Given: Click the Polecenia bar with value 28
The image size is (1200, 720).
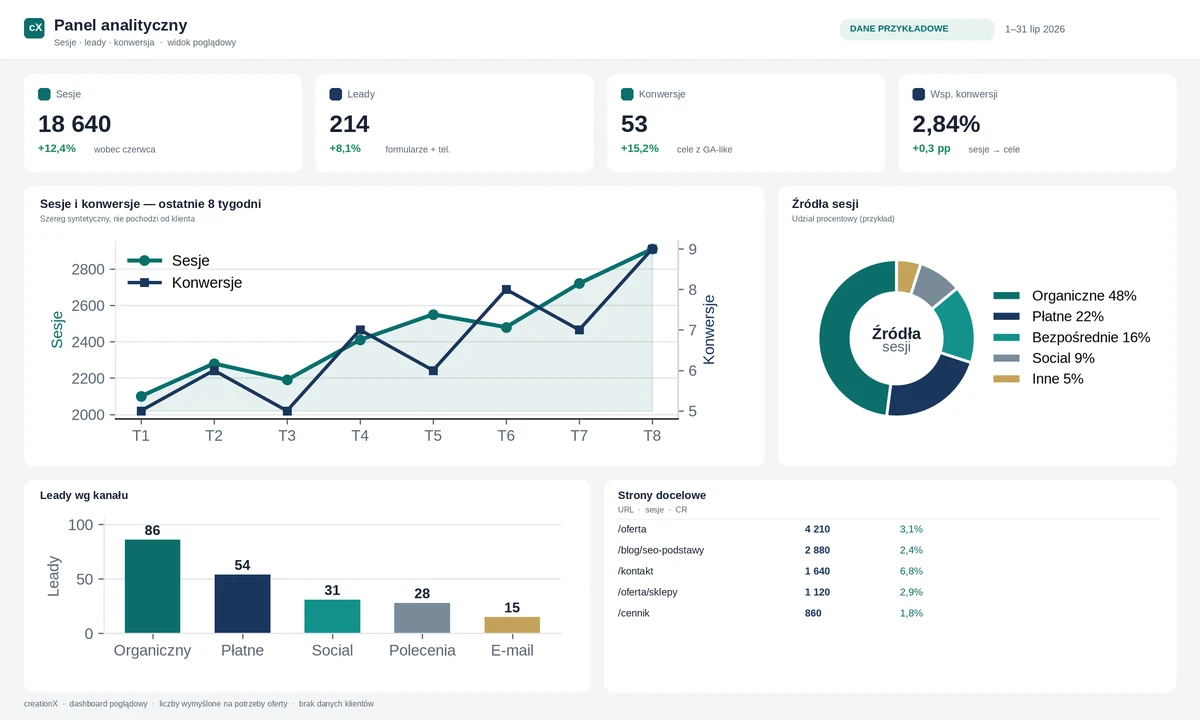Looking at the screenshot, I should 422,618.
